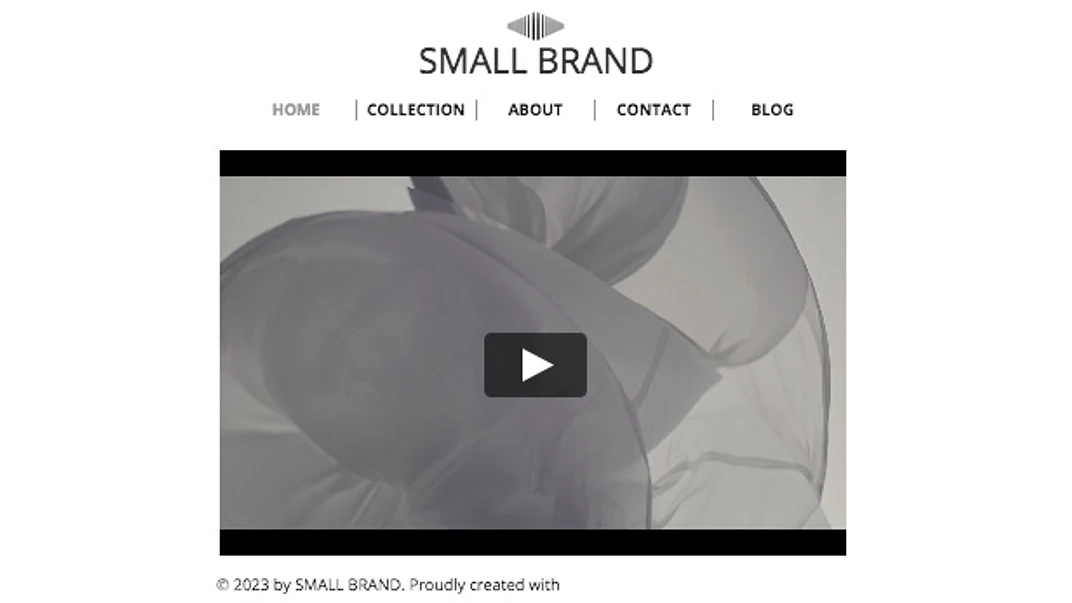
Task: Play the video with center play button
Action: 535,365
